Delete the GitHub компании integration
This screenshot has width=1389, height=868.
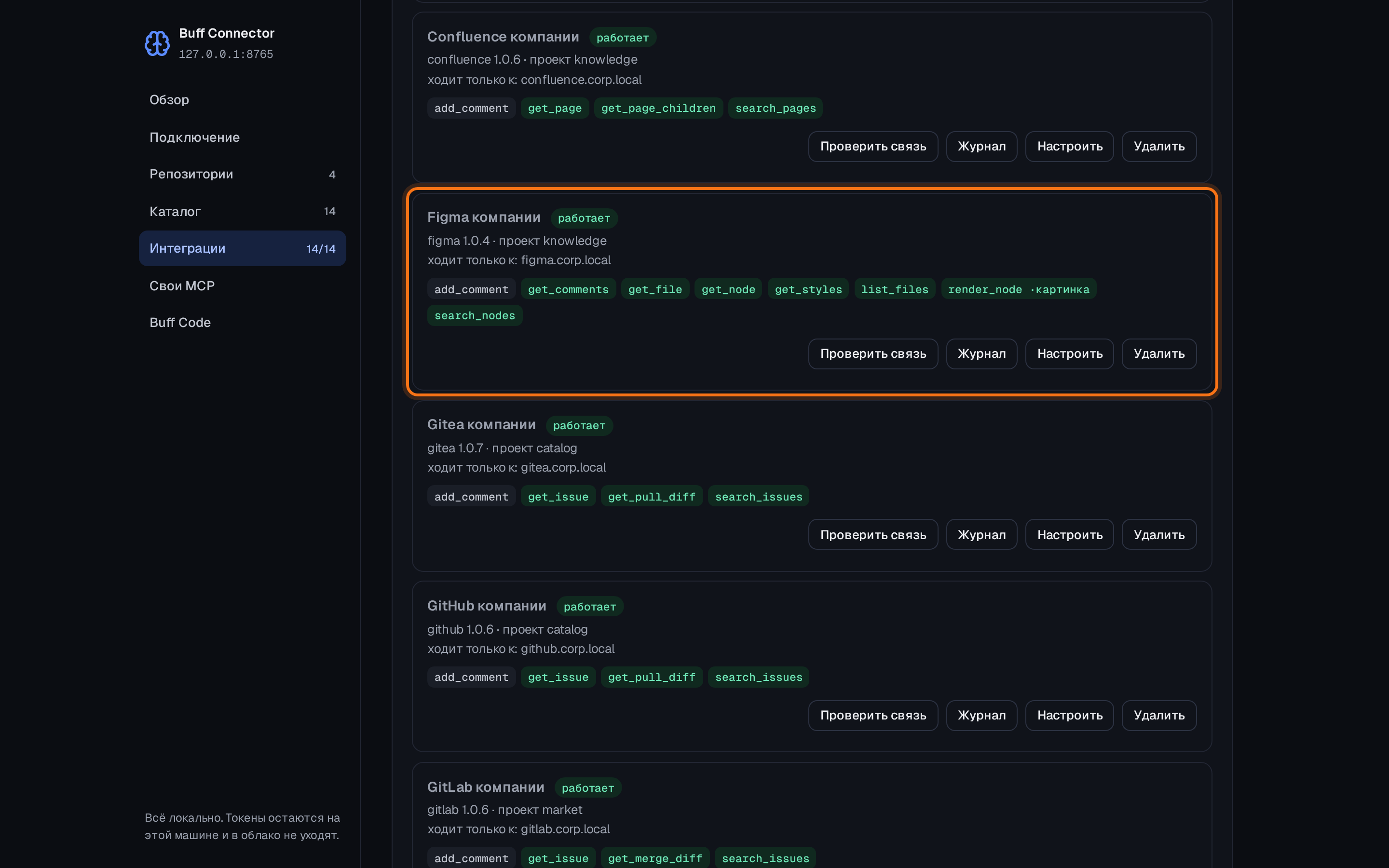click(1159, 715)
